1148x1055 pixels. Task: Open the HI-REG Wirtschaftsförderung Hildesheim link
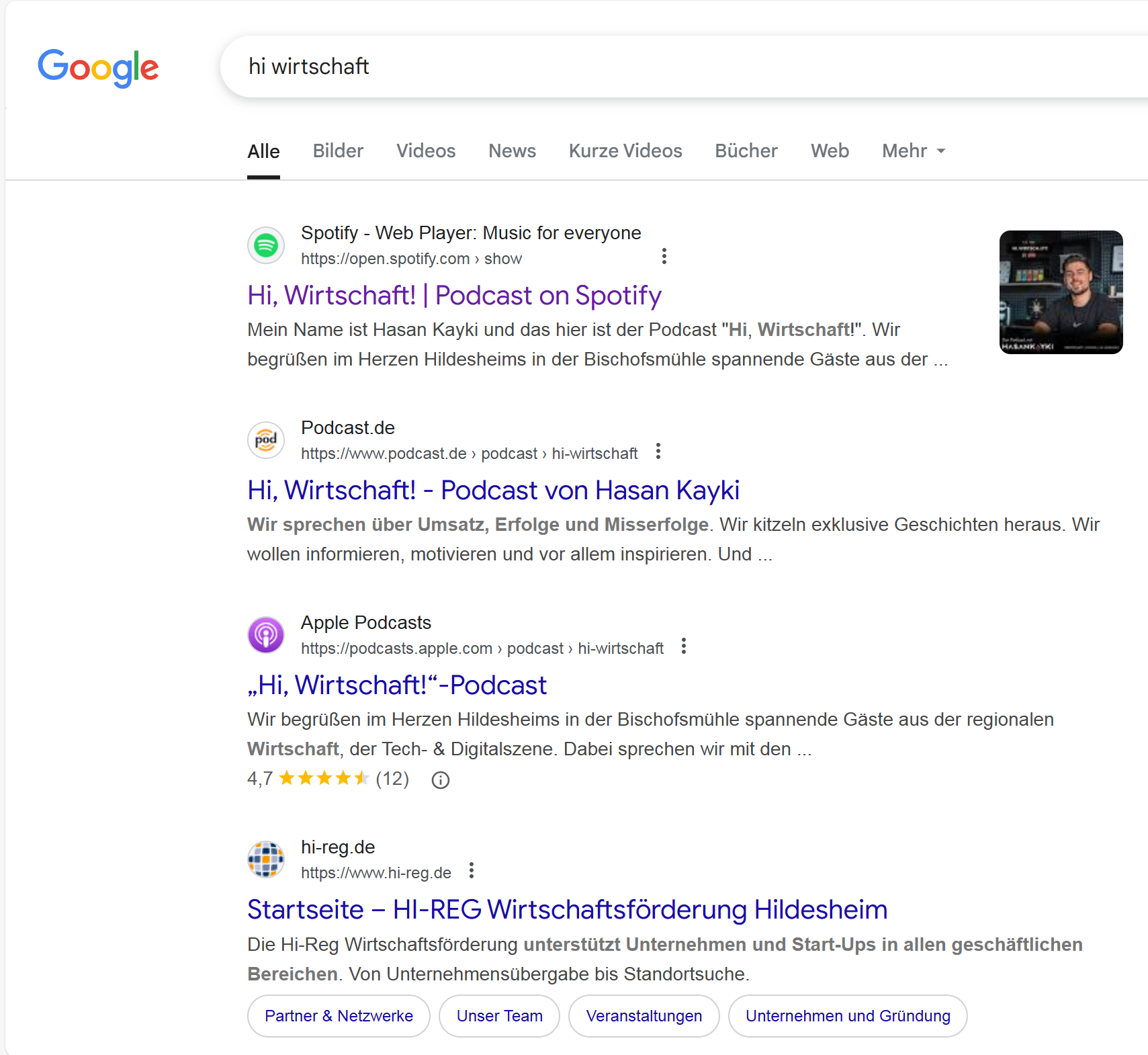pos(567,910)
